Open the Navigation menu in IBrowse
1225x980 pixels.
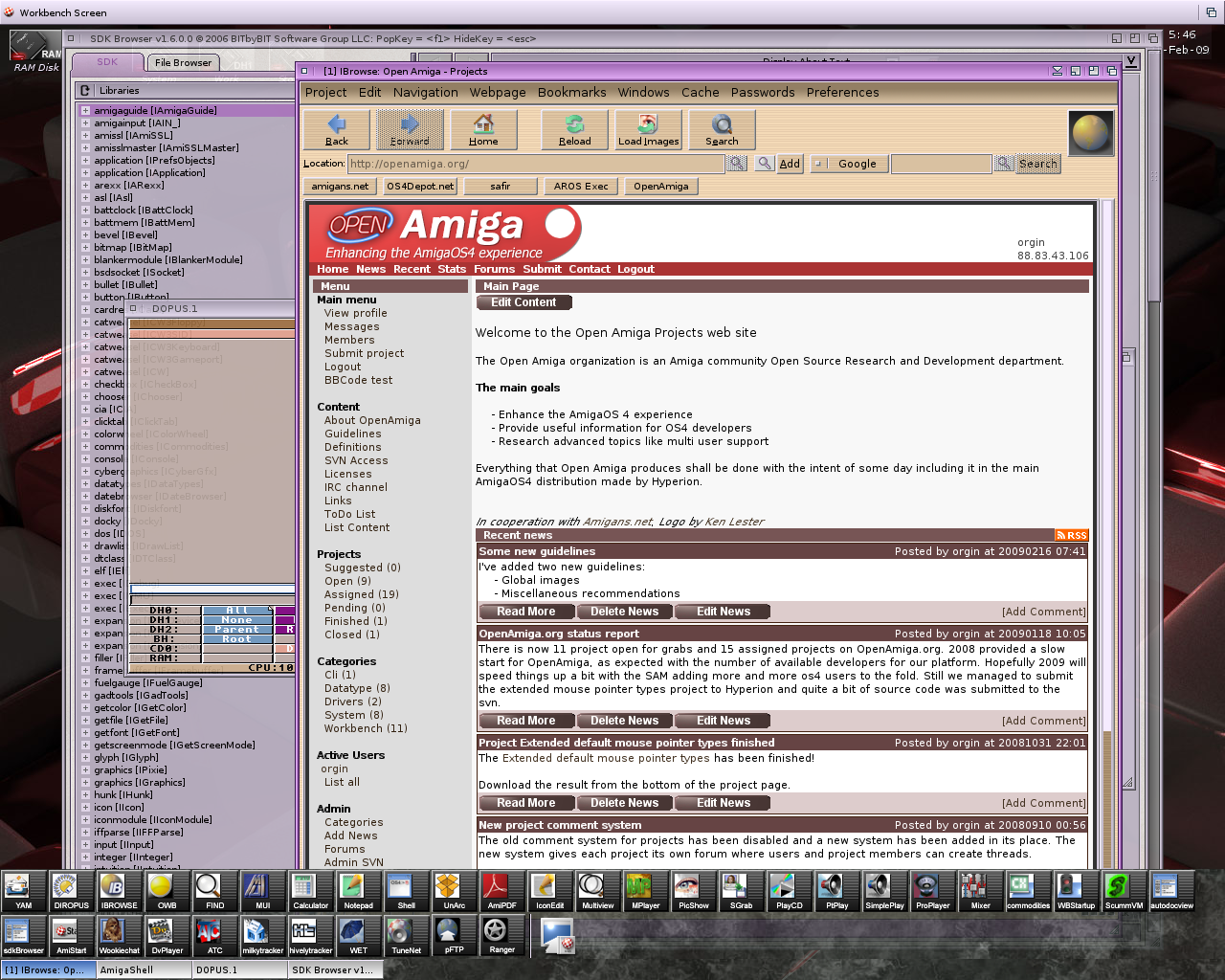pyautogui.click(x=425, y=93)
